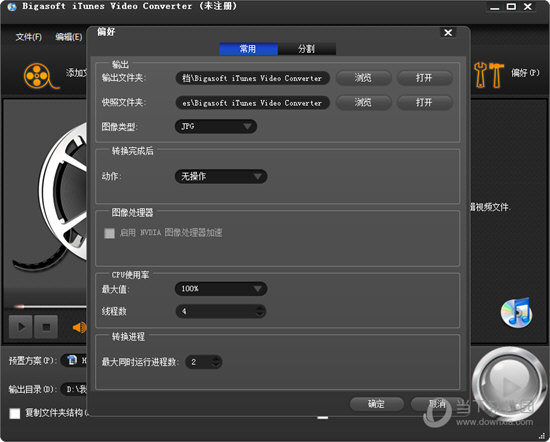This screenshot has width=550, height=442.
Task: Click 打开 for output folder
Action: click(424, 78)
